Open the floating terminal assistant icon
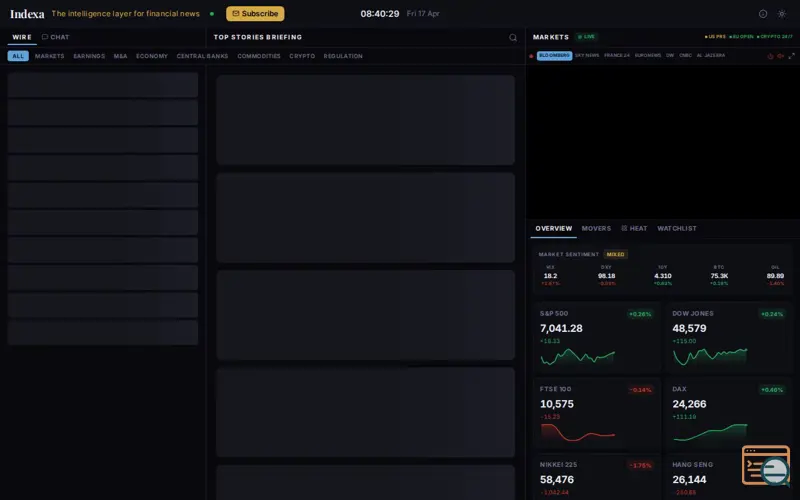This screenshot has width=800, height=500. (x=766, y=465)
